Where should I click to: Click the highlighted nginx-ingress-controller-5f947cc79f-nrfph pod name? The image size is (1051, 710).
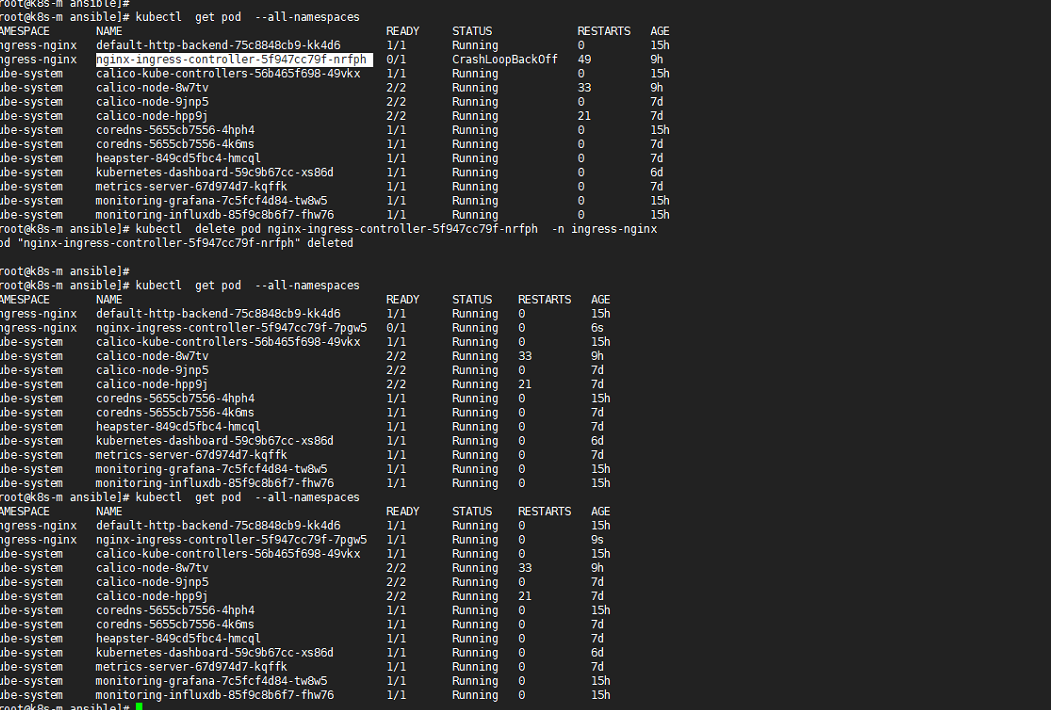(231, 60)
